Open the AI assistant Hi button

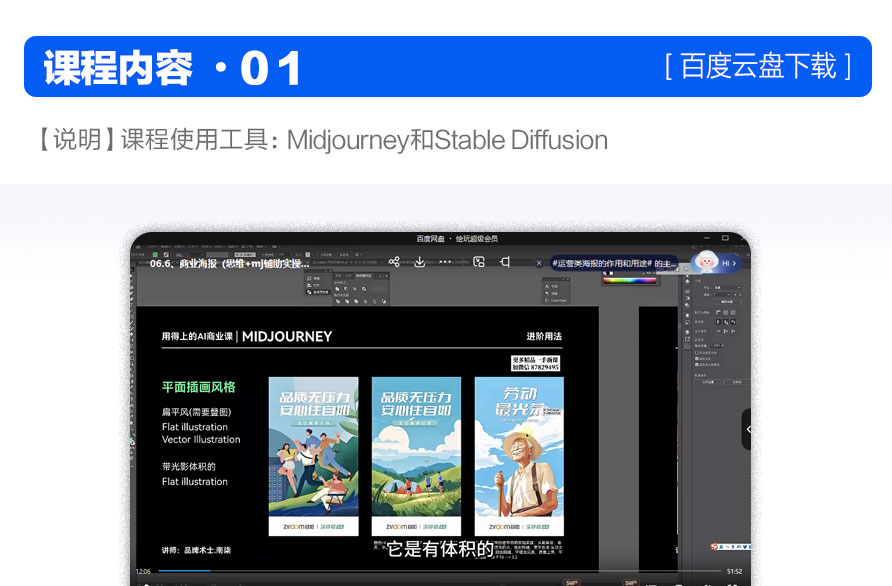point(729,263)
